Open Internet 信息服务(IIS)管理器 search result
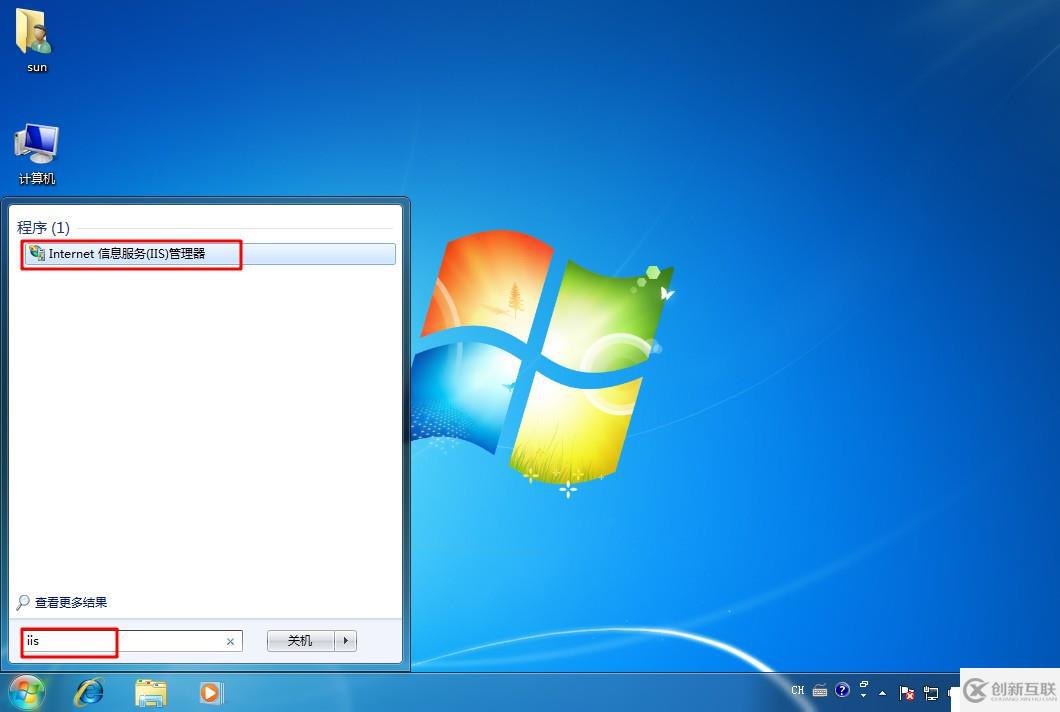The width and height of the screenshot is (1060, 712). click(210, 254)
